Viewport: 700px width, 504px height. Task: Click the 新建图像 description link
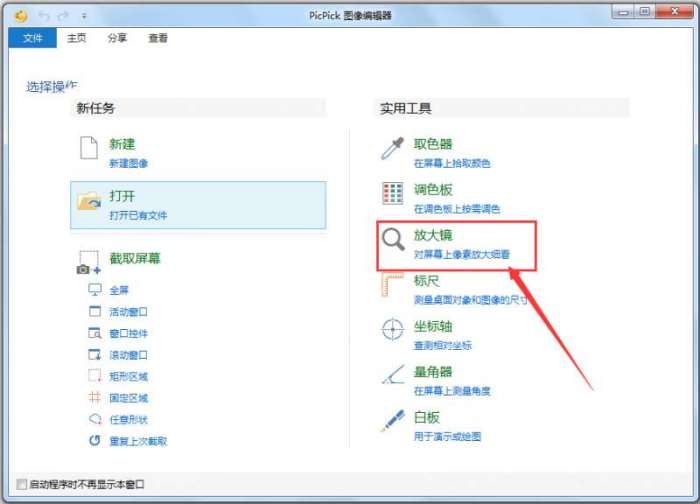click(x=129, y=163)
